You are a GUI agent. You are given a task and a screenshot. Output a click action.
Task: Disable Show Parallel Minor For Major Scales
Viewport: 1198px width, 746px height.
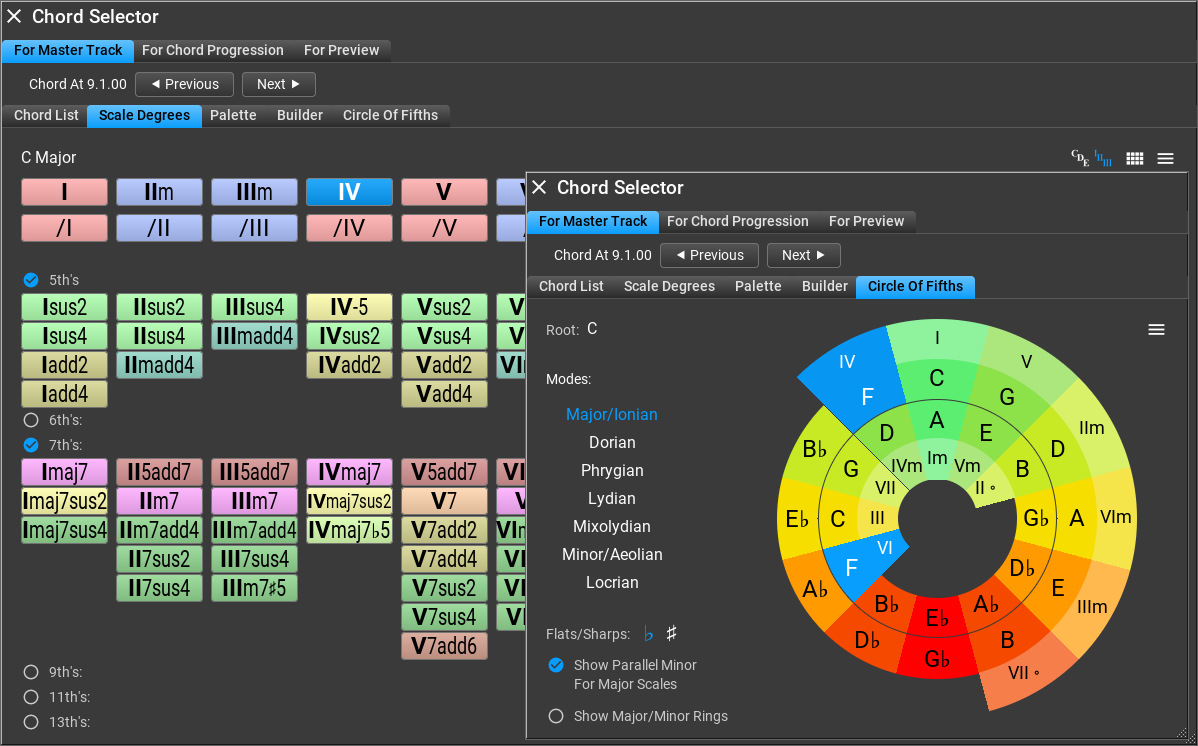coord(556,664)
